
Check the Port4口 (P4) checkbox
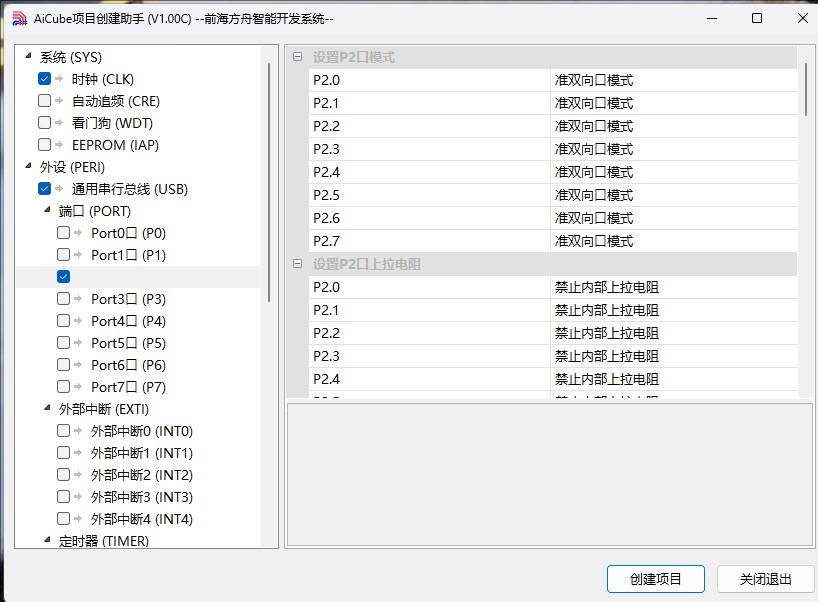(64, 320)
